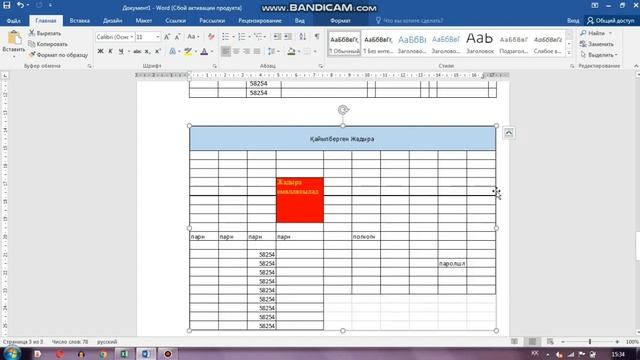The width and height of the screenshot is (640, 360).
Task: Open Word from Windows taskbar
Action: click(145, 354)
